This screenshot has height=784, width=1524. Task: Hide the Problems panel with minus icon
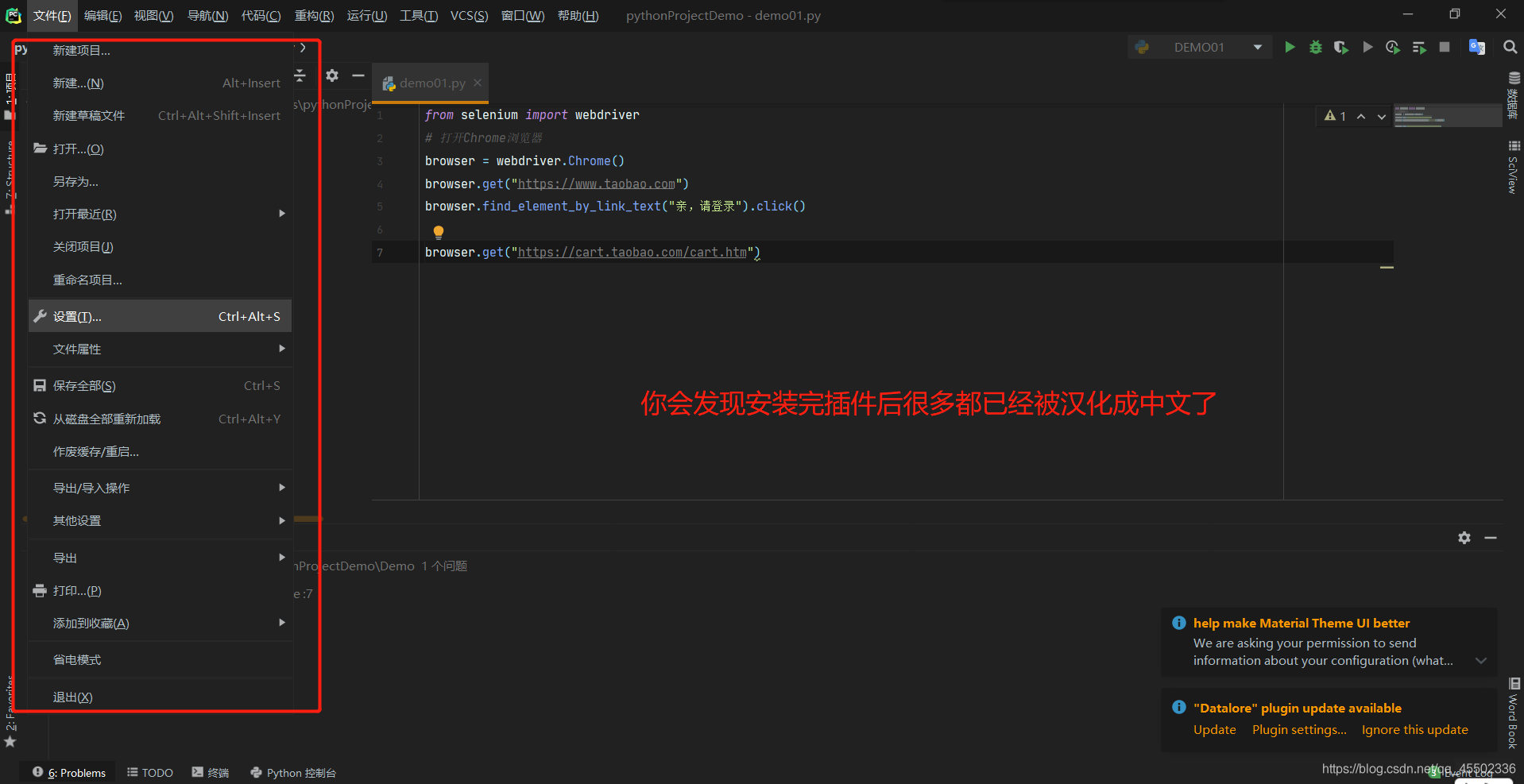[1491, 538]
